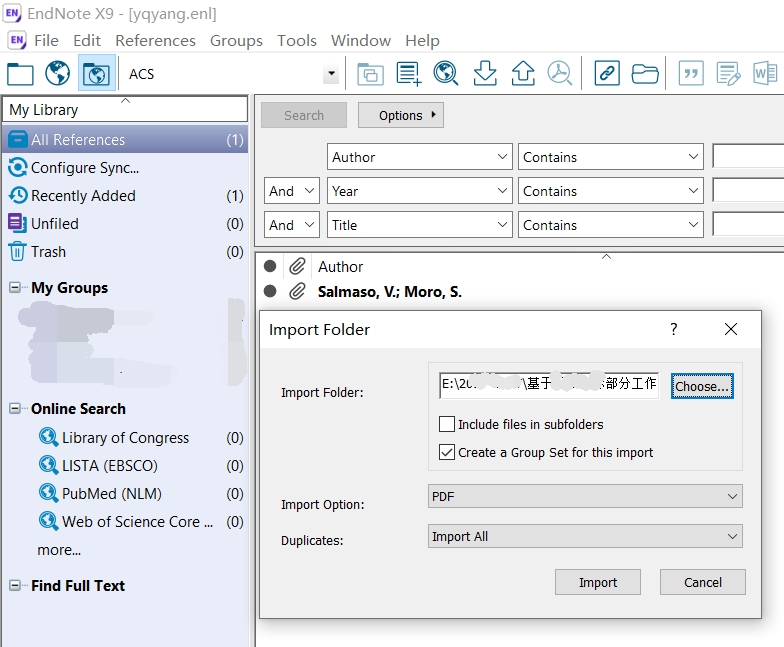Click the read/unread dot column header
This screenshot has width=784, height=647.
270,266
